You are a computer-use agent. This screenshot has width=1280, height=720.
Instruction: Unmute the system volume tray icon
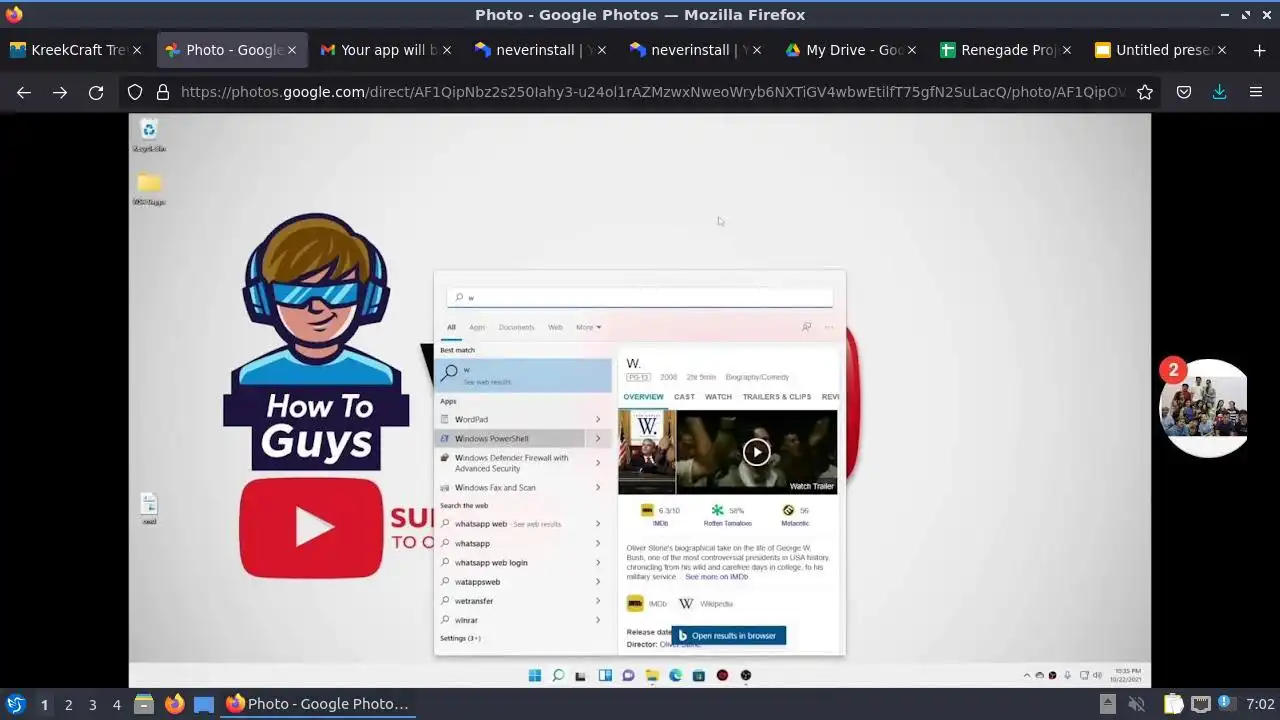[1136, 704]
